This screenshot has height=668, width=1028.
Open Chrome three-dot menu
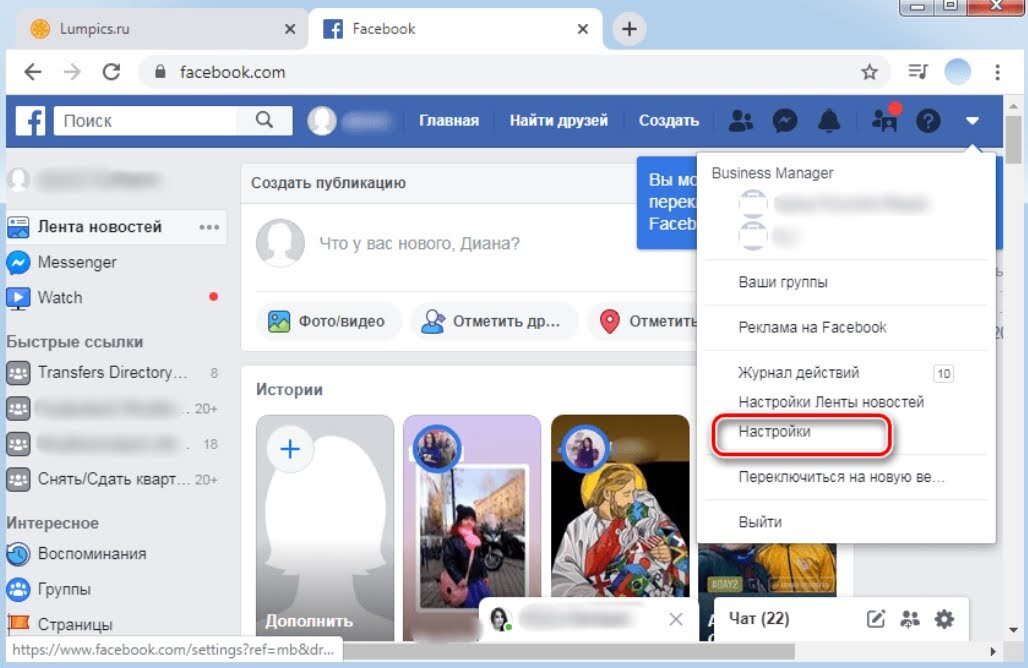click(998, 72)
